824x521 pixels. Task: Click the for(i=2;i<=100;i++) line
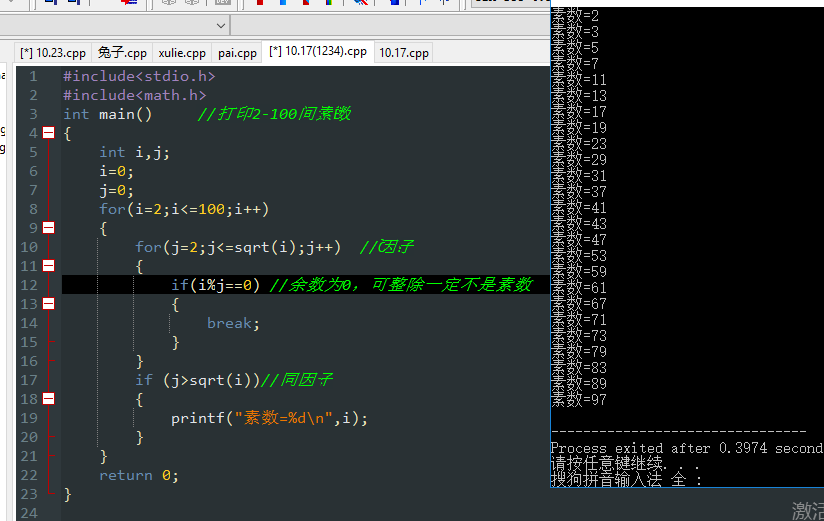pos(184,209)
